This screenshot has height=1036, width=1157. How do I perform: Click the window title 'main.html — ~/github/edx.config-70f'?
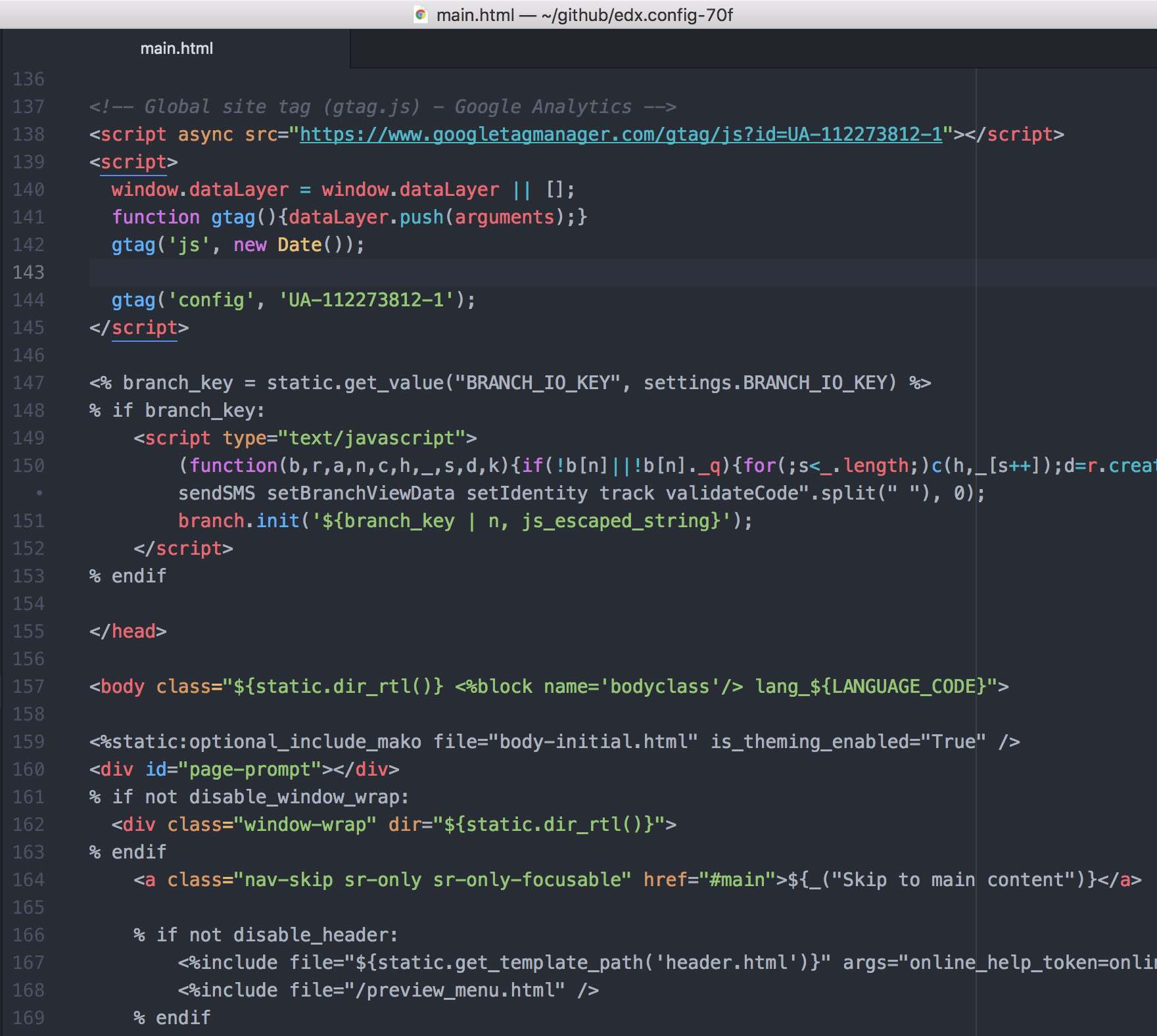(584, 14)
